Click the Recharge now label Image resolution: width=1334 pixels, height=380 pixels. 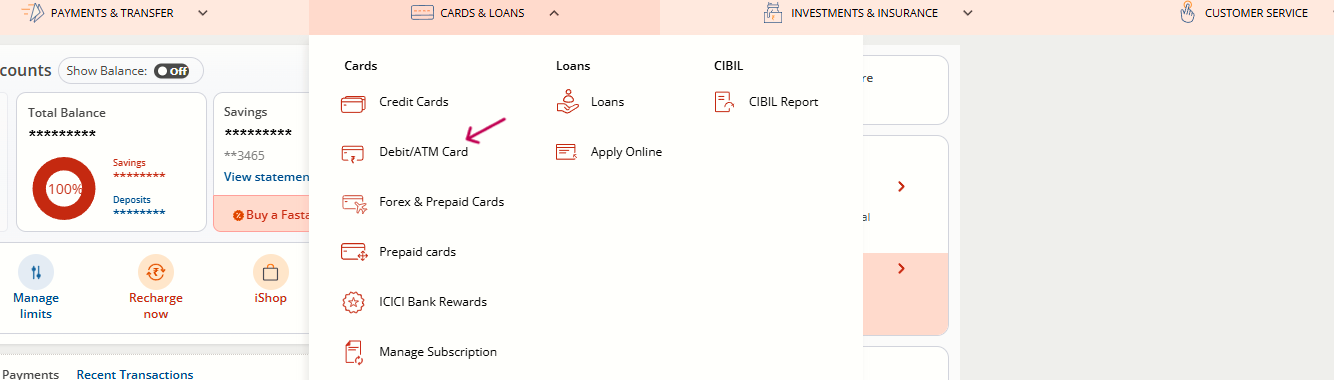[x=156, y=306]
